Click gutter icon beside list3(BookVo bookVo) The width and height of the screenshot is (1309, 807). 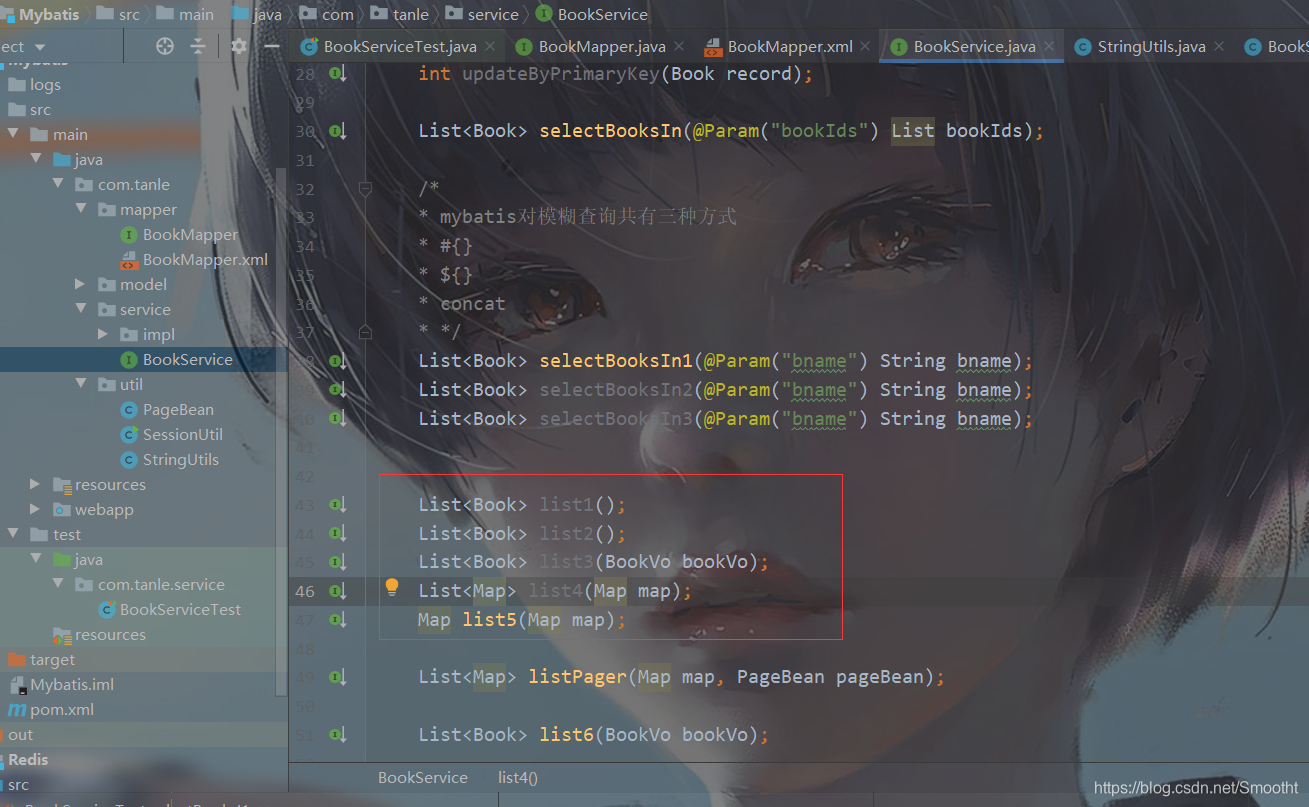[x=338, y=562]
